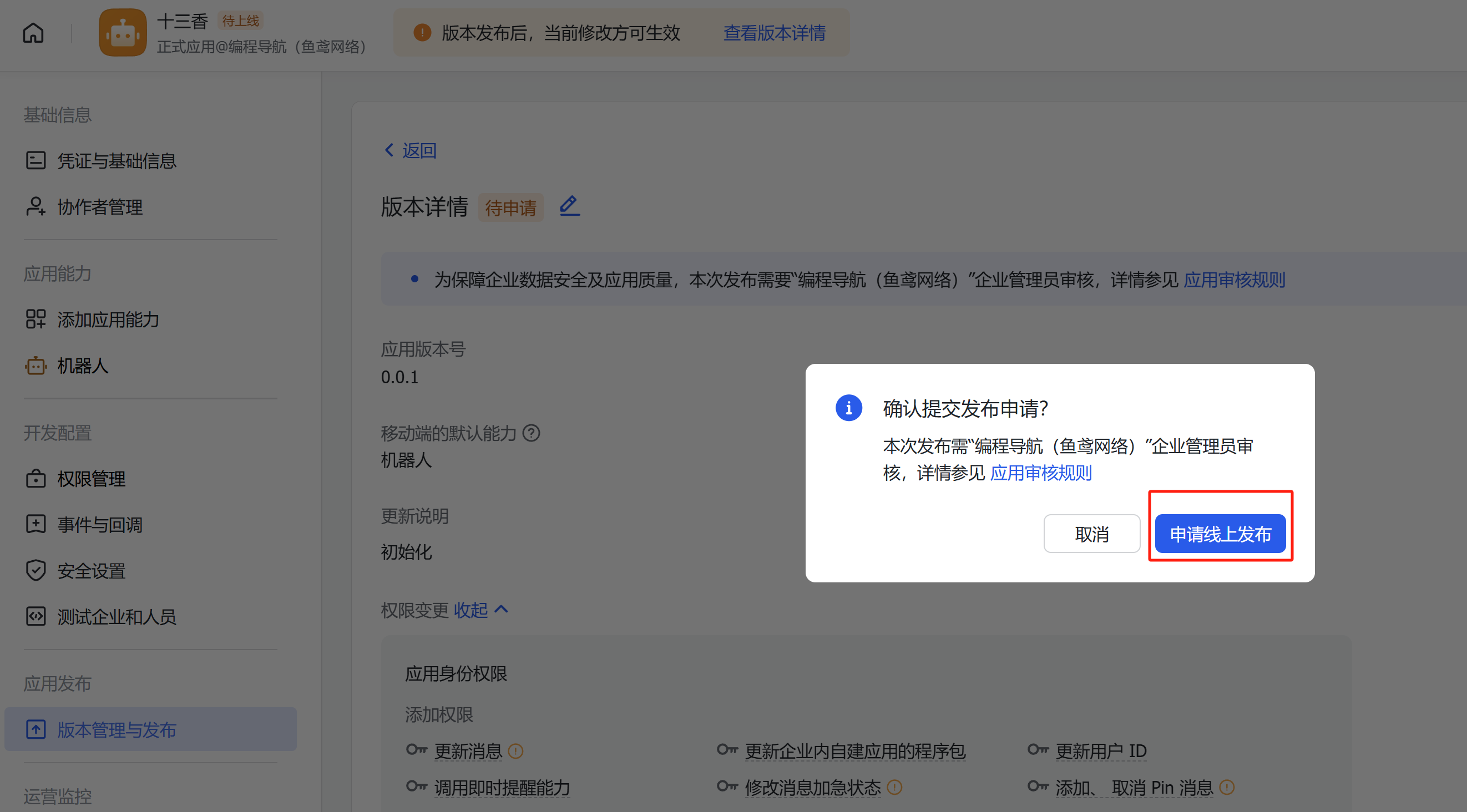Open 应用审核规则 link inside dialog

pos(1040,473)
